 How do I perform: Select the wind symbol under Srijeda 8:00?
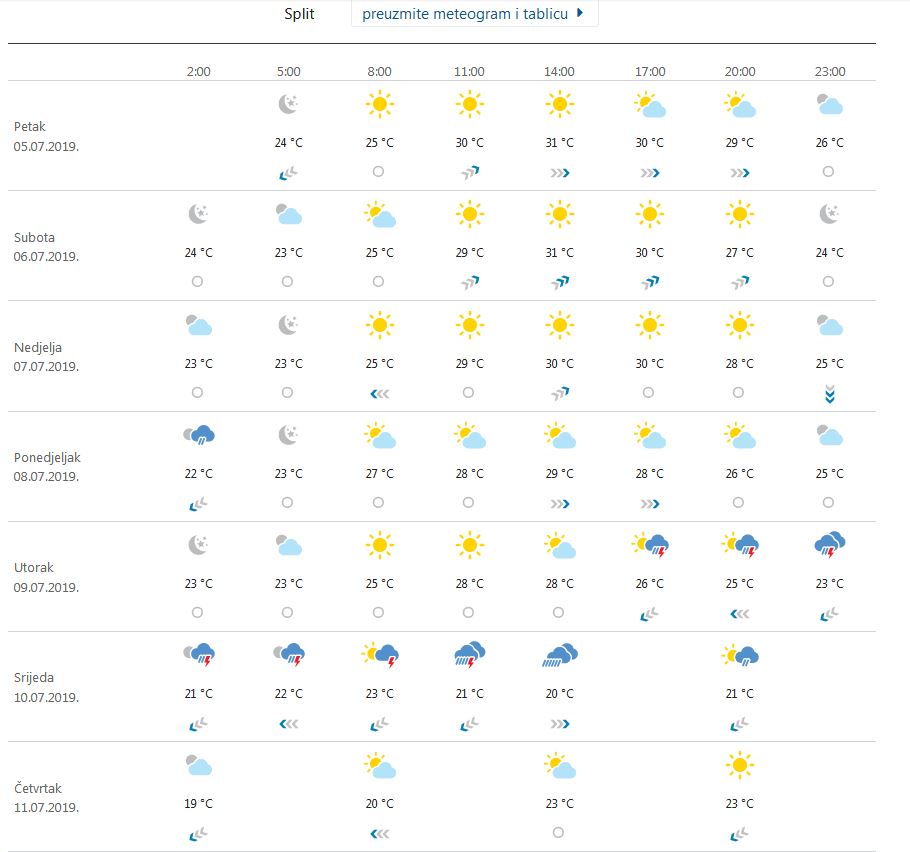point(378,721)
